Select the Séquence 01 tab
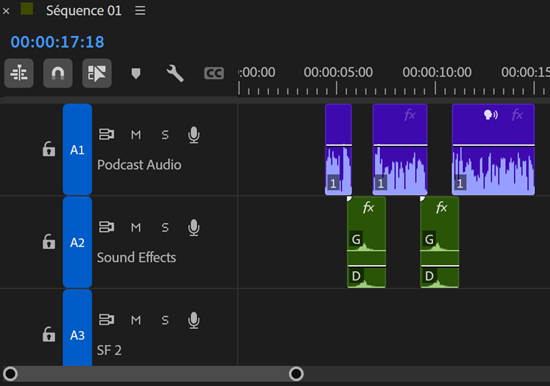The height and width of the screenshot is (386, 550). pyautogui.click(x=84, y=11)
